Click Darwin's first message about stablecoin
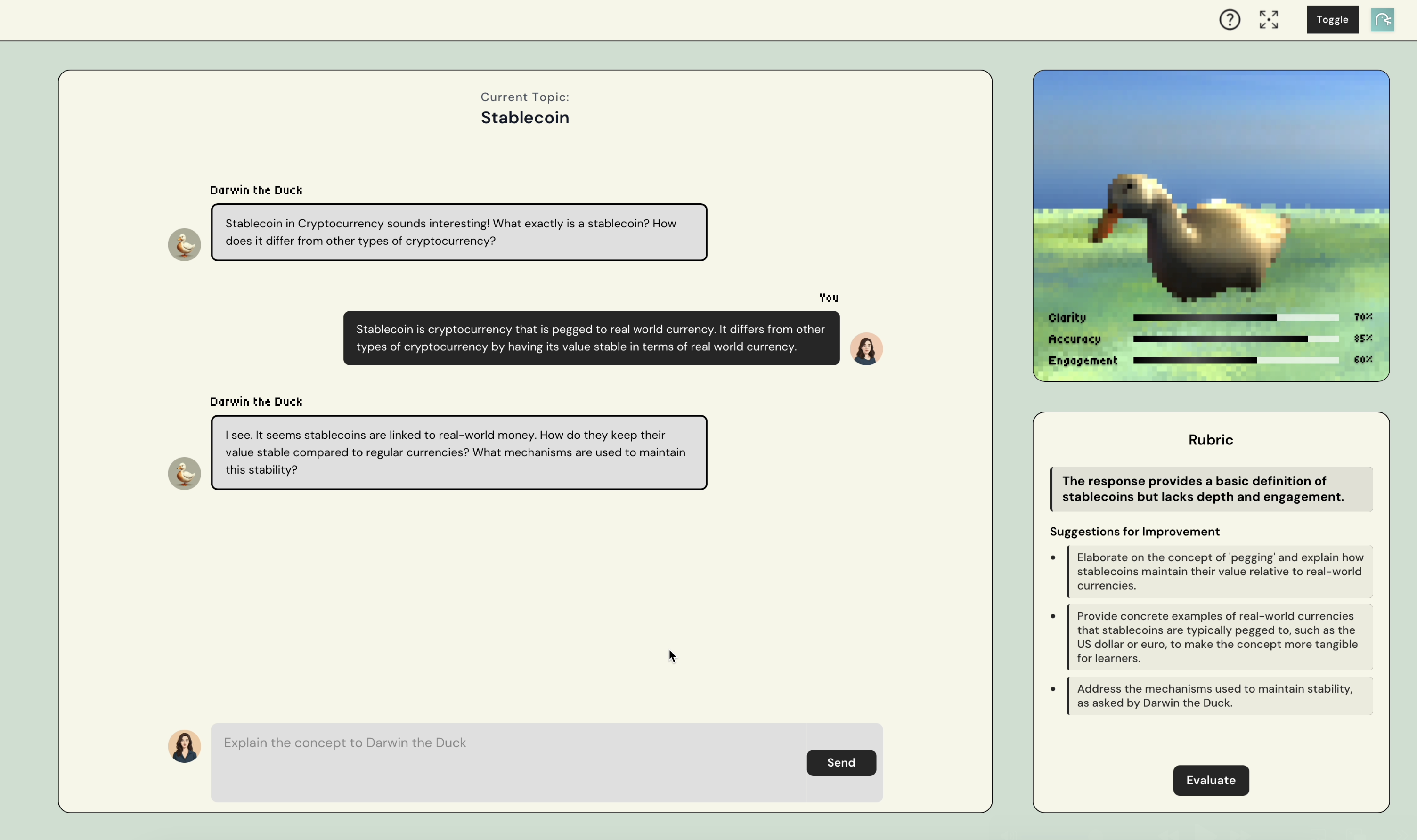 point(458,232)
